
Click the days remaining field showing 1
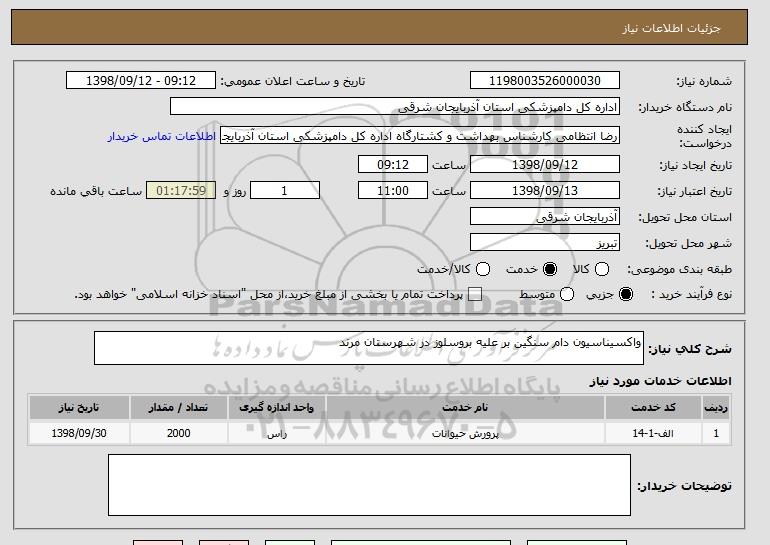pyautogui.click(x=285, y=191)
